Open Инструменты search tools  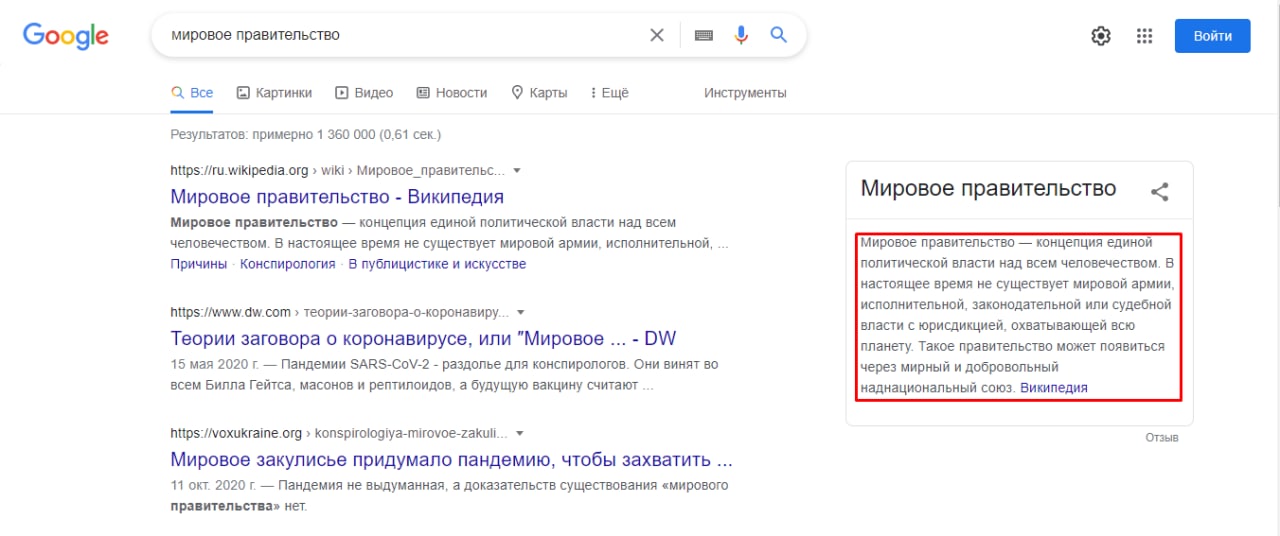click(x=745, y=93)
